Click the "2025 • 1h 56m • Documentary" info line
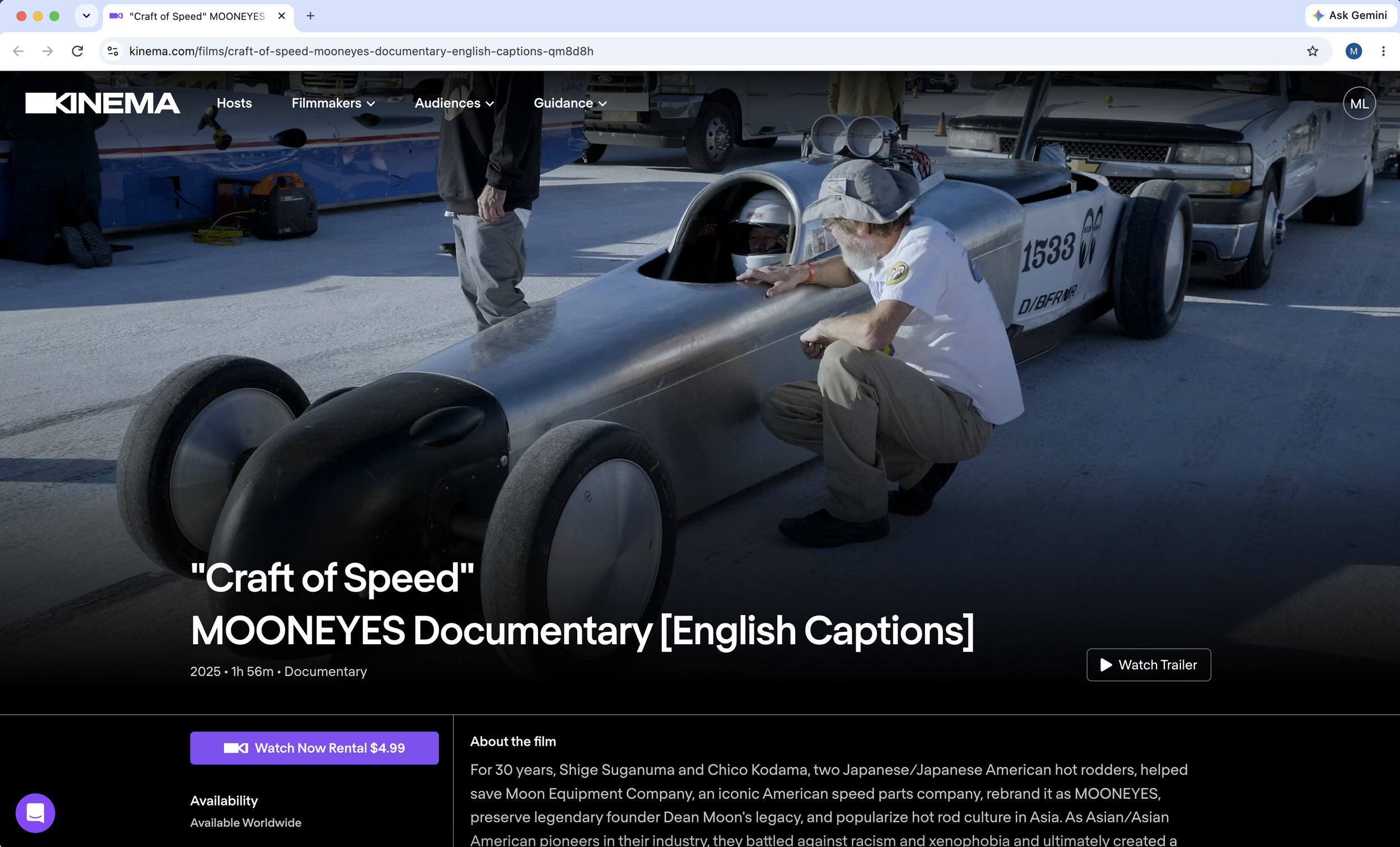 (x=278, y=671)
